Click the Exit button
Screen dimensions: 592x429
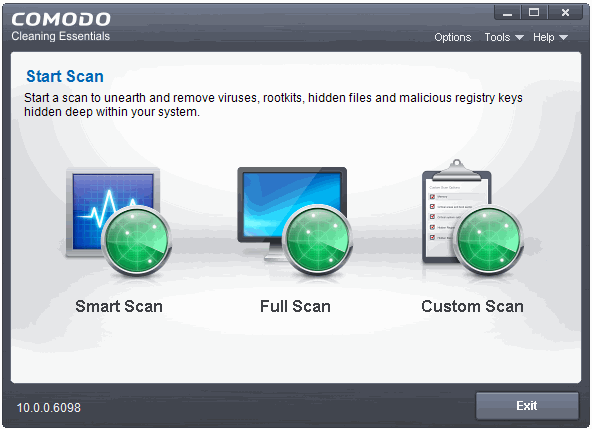527,406
